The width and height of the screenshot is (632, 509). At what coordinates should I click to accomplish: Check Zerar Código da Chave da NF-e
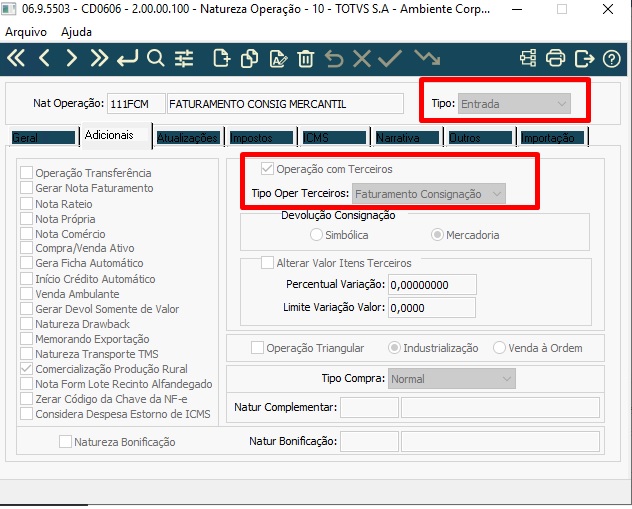[27, 399]
